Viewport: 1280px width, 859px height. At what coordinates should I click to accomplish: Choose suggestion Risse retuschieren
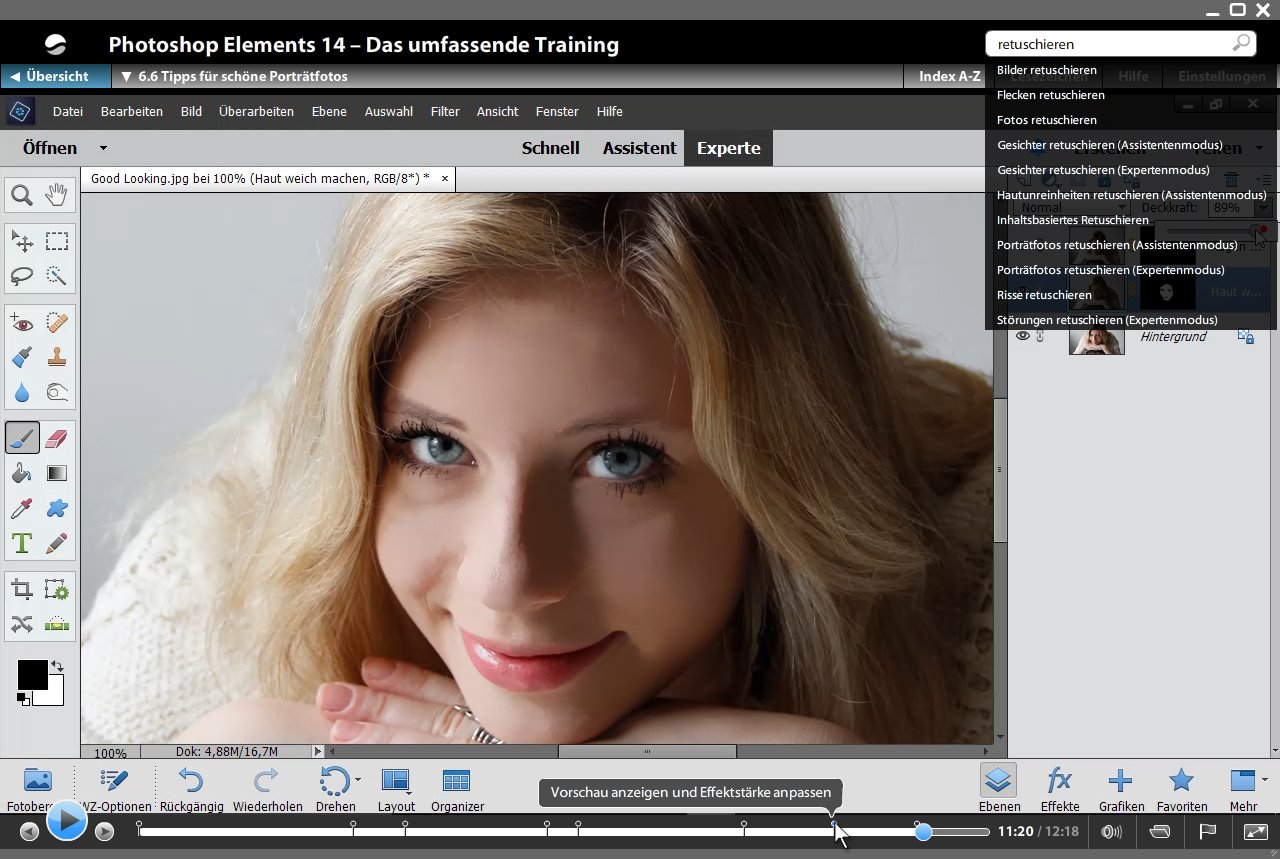click(x=1044, y=295)
